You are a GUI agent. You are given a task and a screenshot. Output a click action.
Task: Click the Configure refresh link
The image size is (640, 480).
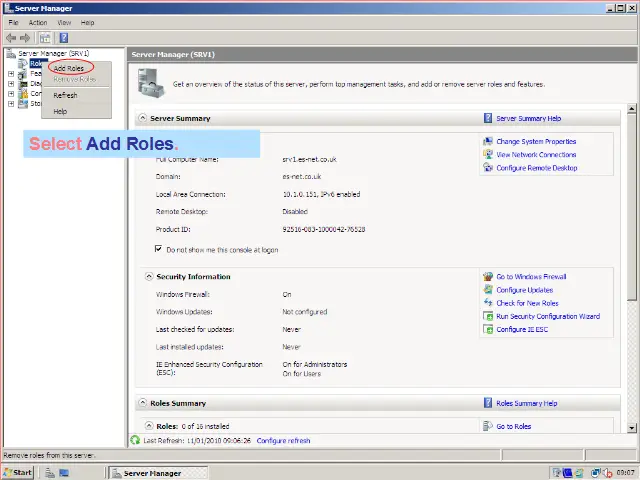pos(283,441)
